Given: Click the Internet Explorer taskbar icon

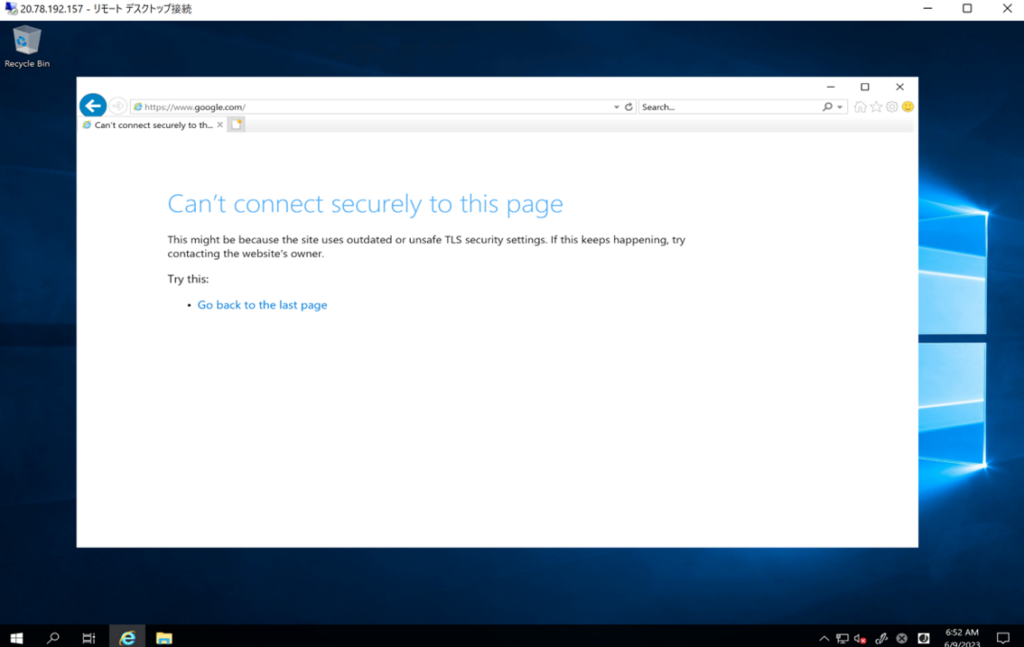Looking at the screenshot, I should tap(127, 638).
